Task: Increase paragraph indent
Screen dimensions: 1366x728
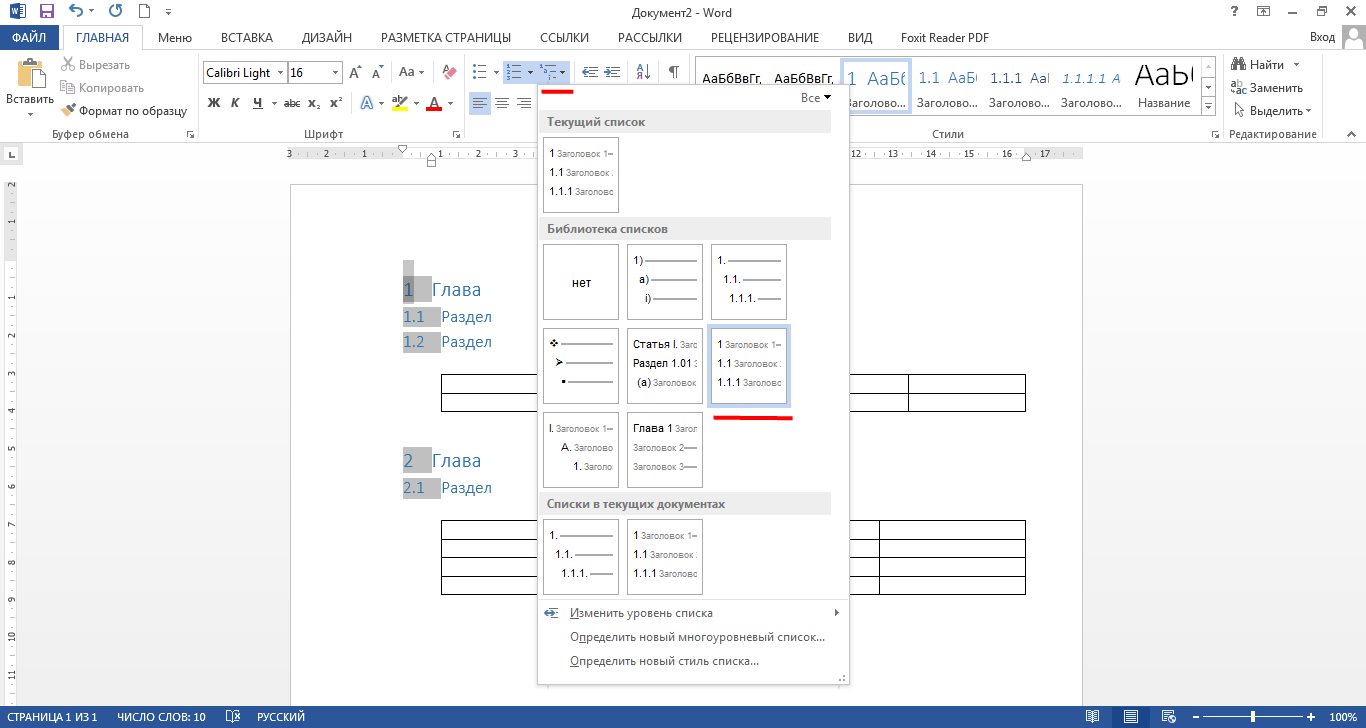Action: (x=612, y=72)
